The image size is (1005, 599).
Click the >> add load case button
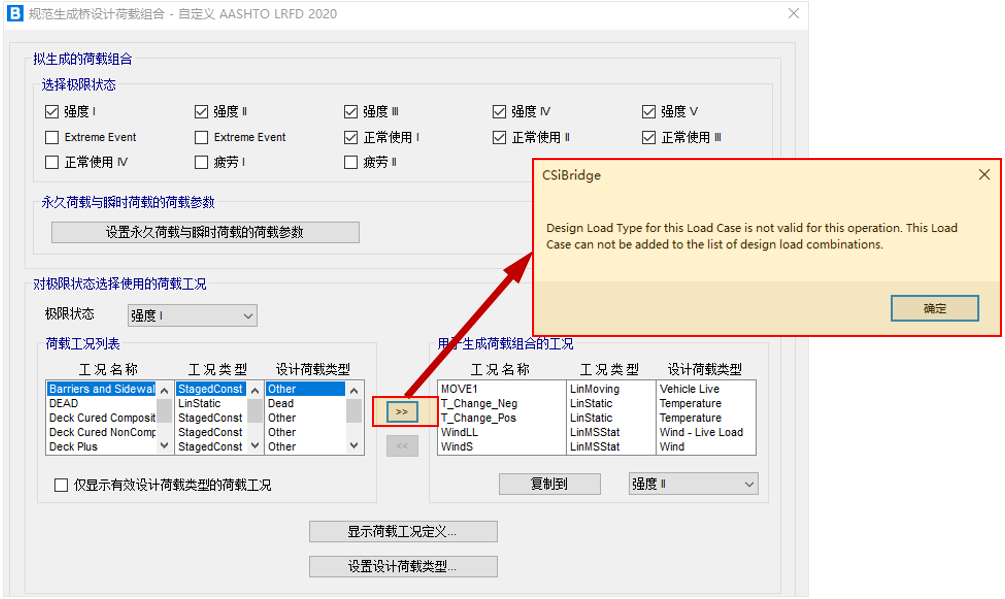402,411
